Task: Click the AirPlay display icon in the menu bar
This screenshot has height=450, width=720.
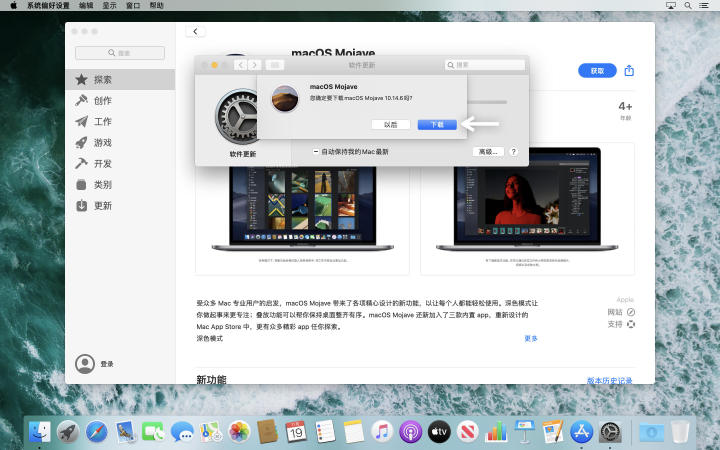Action: click(x=671, y=6)
